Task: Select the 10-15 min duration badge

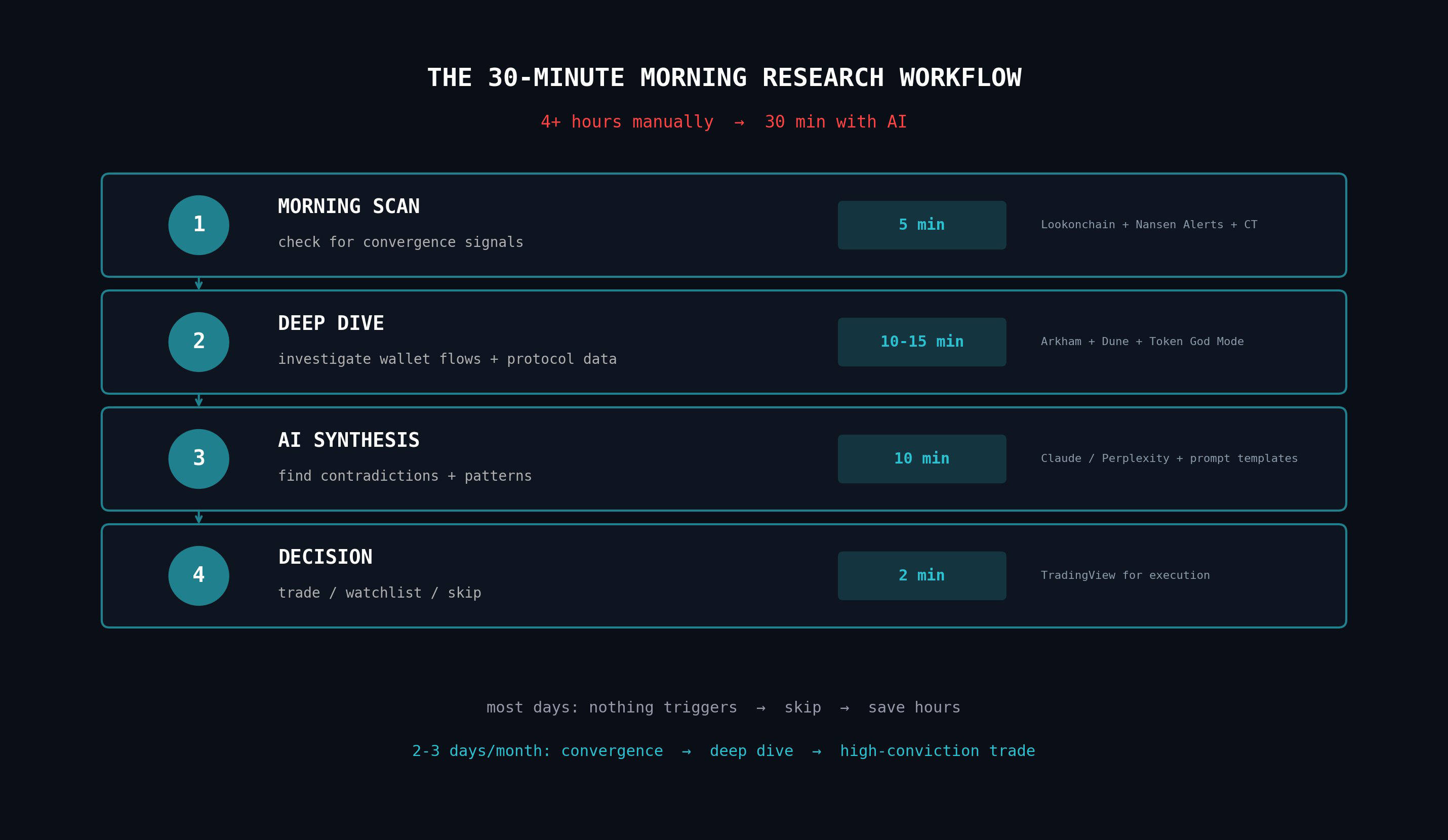Action: 921,342
